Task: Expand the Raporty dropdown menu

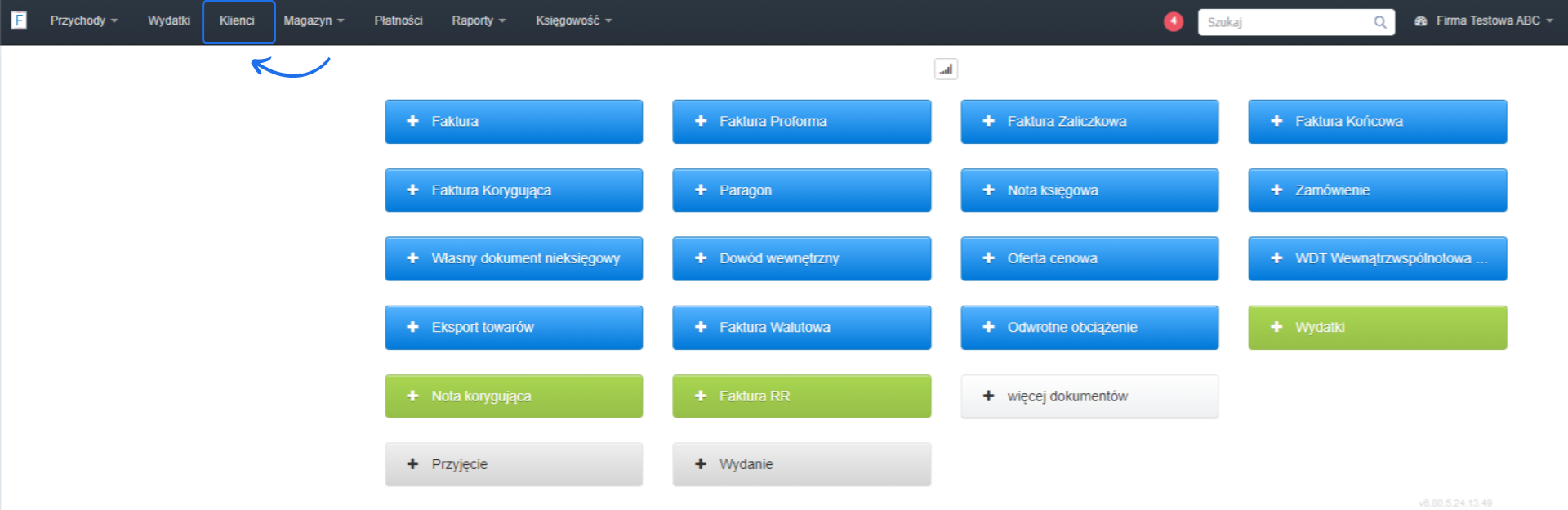Action: 479,20
